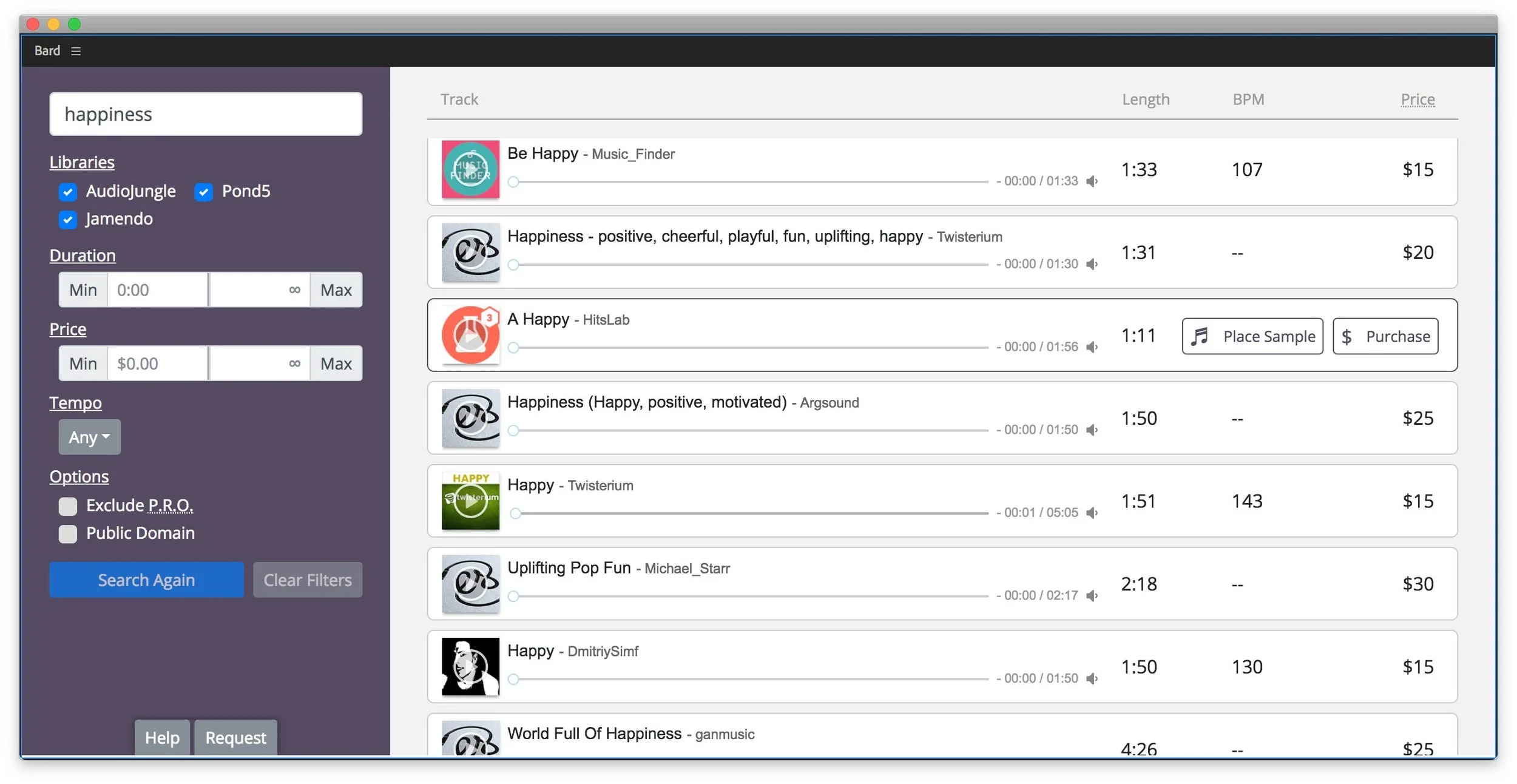Seek within World's Happiness positive cheerful track slider

(x=750, y=265)
